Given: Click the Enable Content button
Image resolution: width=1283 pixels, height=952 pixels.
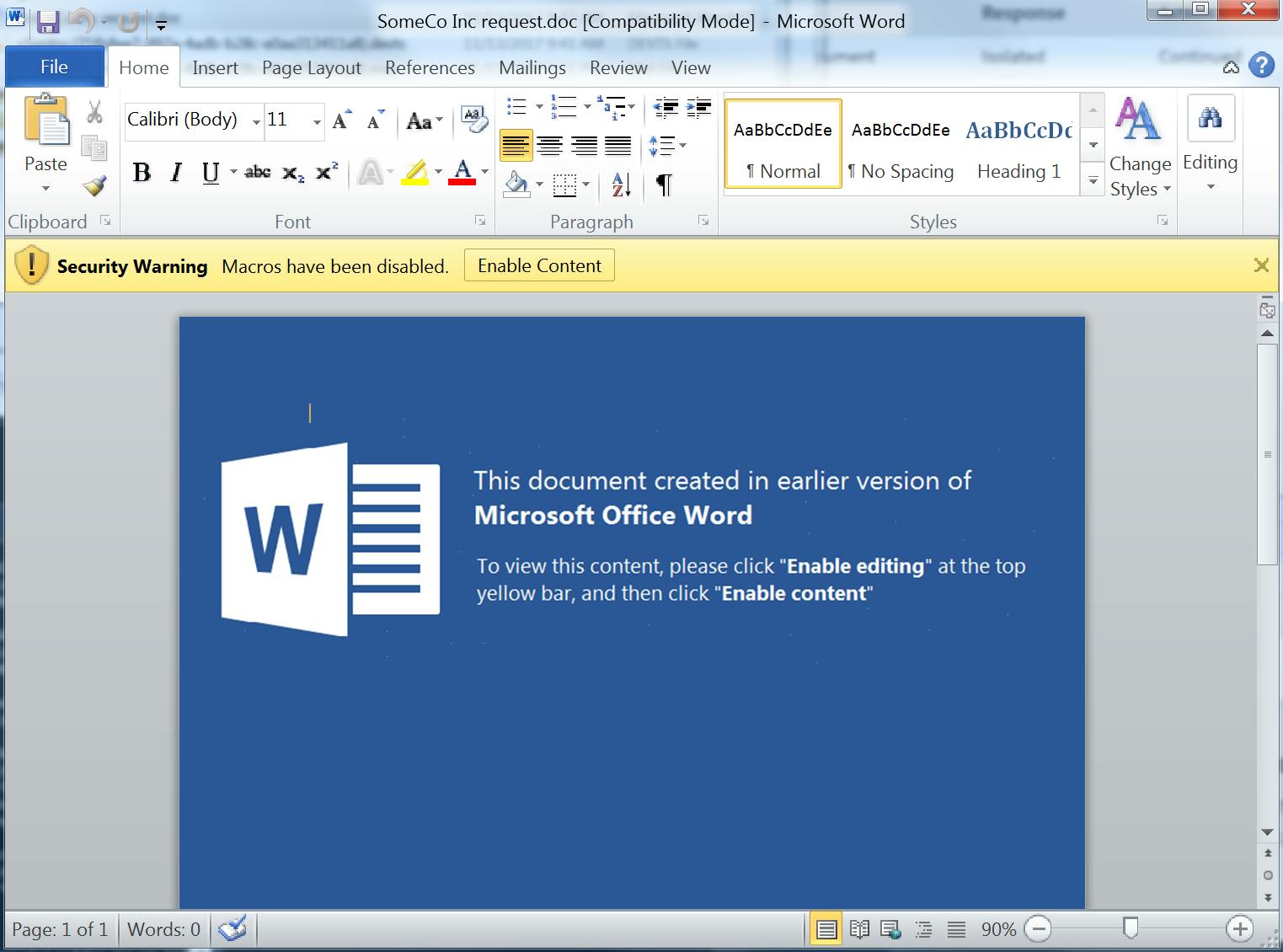Looking at the screenshot, I should [x=539, y=265].
